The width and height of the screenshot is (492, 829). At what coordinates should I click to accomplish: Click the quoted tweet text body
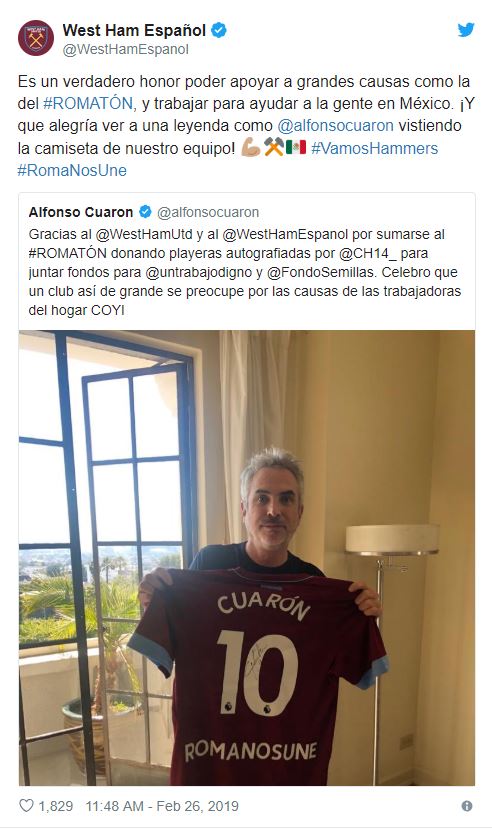[245, 272]
